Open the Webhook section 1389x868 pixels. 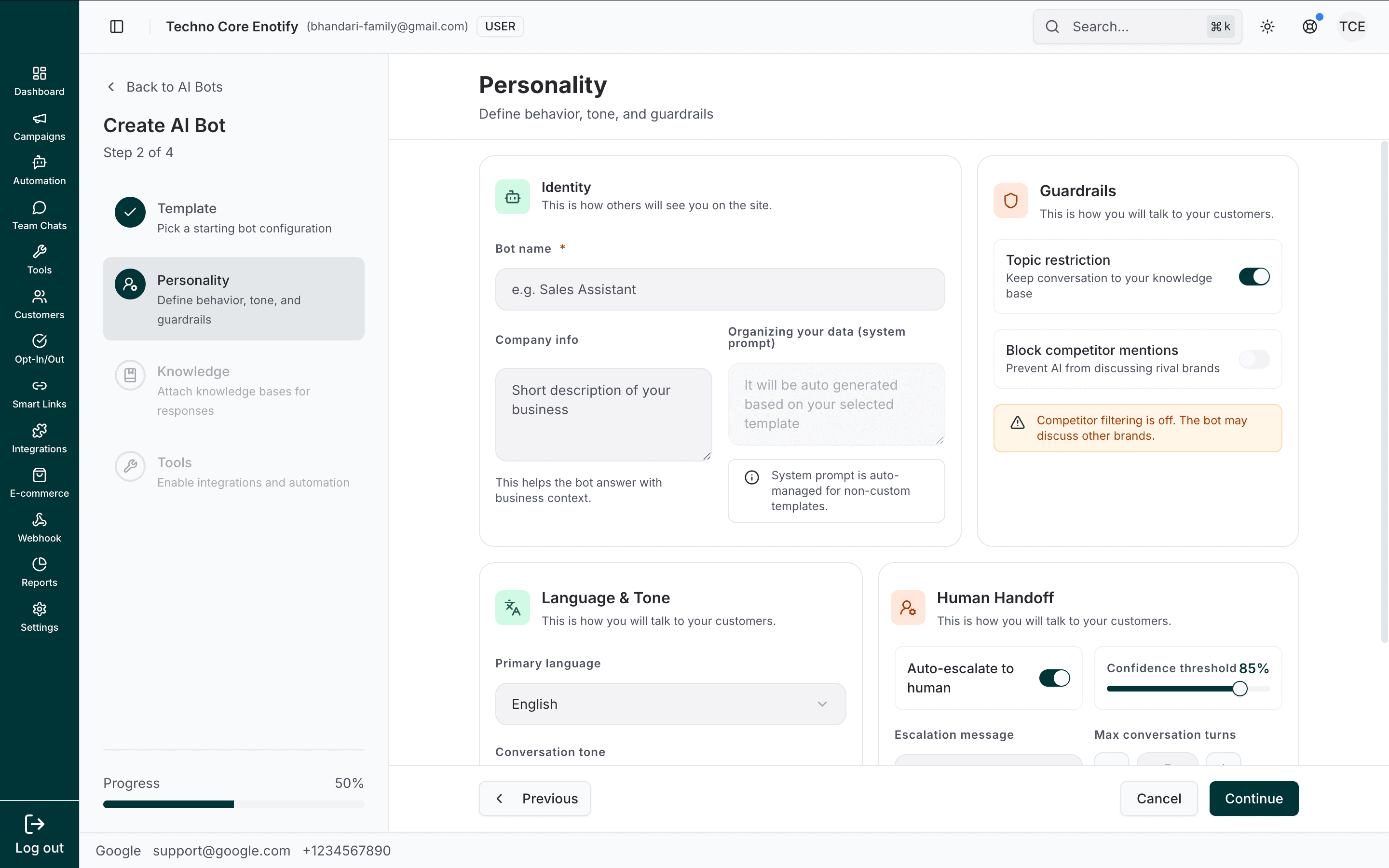pyautogui.click(x=39, y=528)
